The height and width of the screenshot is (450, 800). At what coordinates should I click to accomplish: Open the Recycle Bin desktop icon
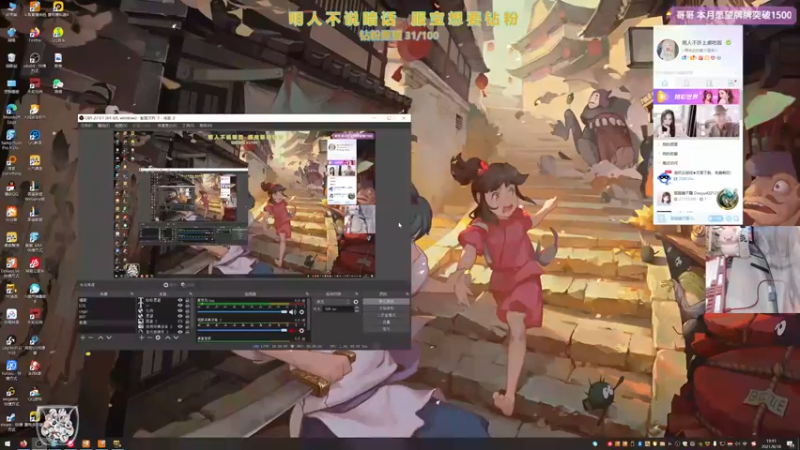point(11,60)
